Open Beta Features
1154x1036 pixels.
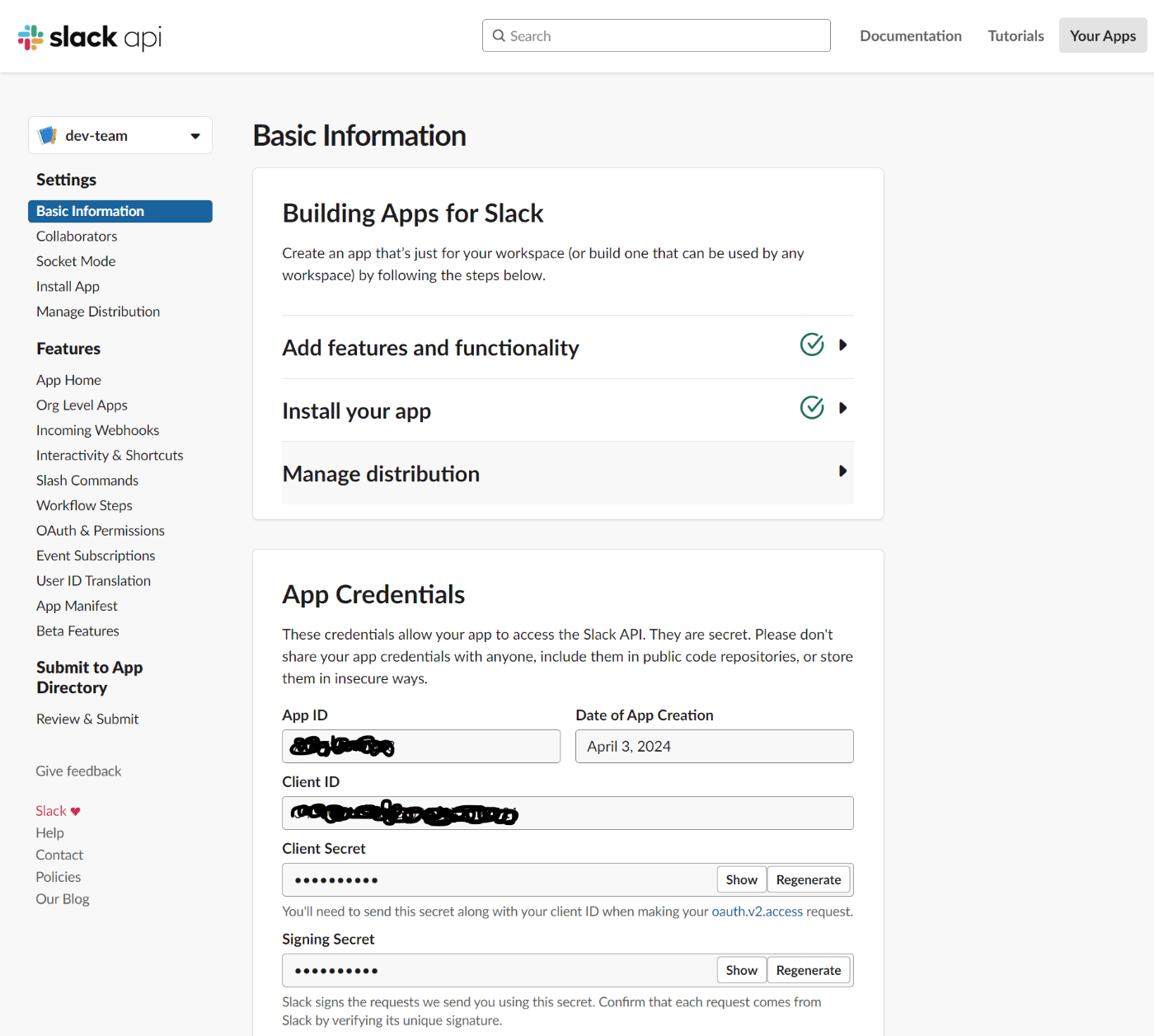coord(77,631)
